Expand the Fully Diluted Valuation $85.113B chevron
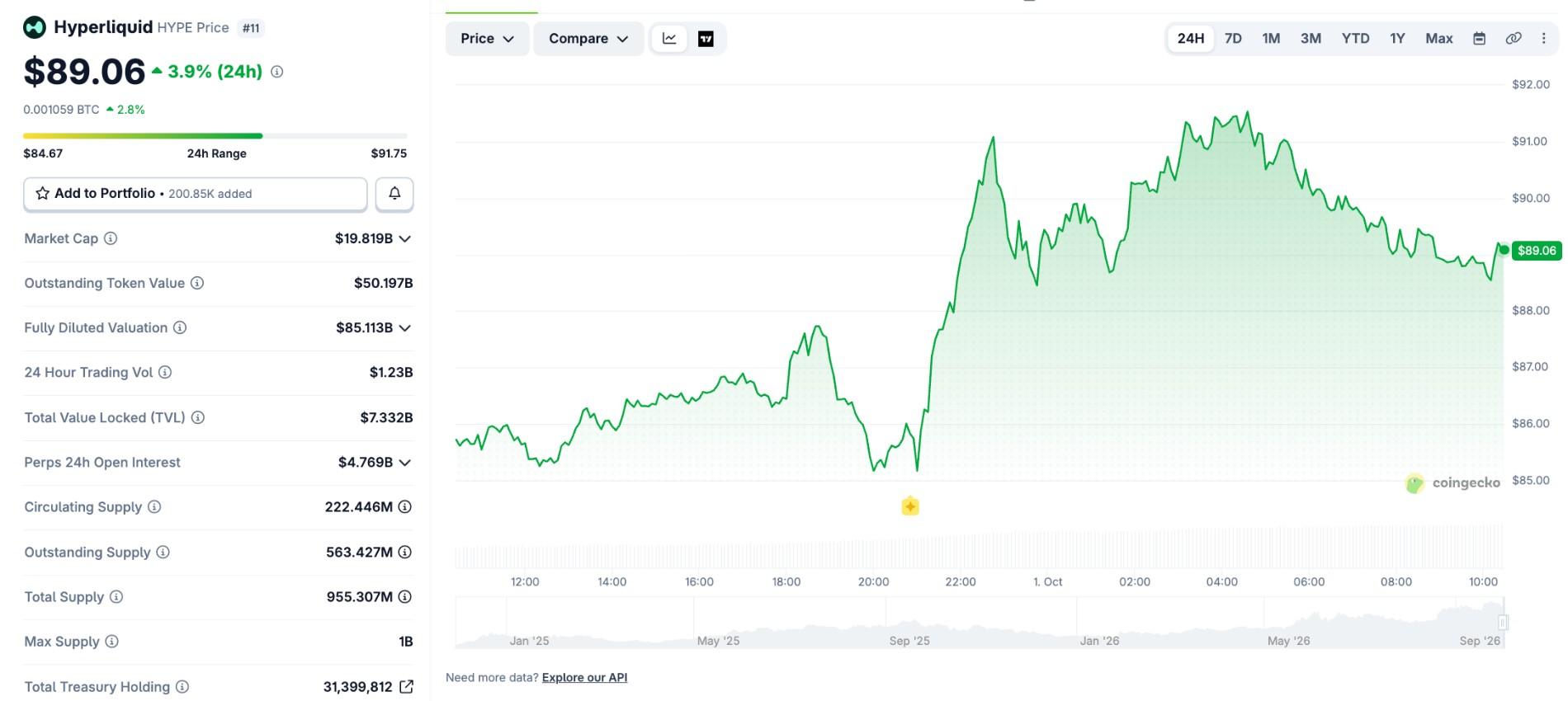 pyautogui.click(x=405, y=327)
